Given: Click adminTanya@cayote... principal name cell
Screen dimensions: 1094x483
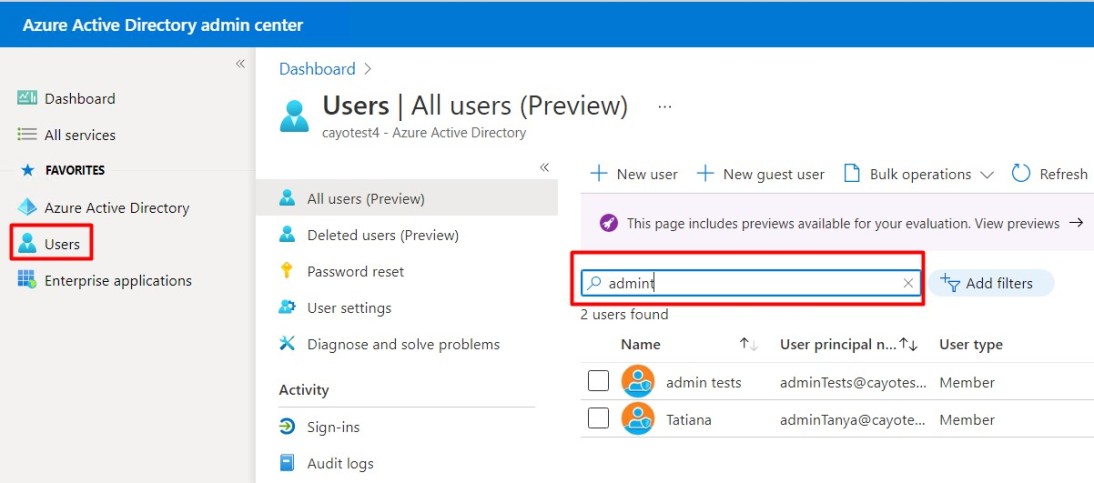Looking at the screenshot, I should pos(853,419).
